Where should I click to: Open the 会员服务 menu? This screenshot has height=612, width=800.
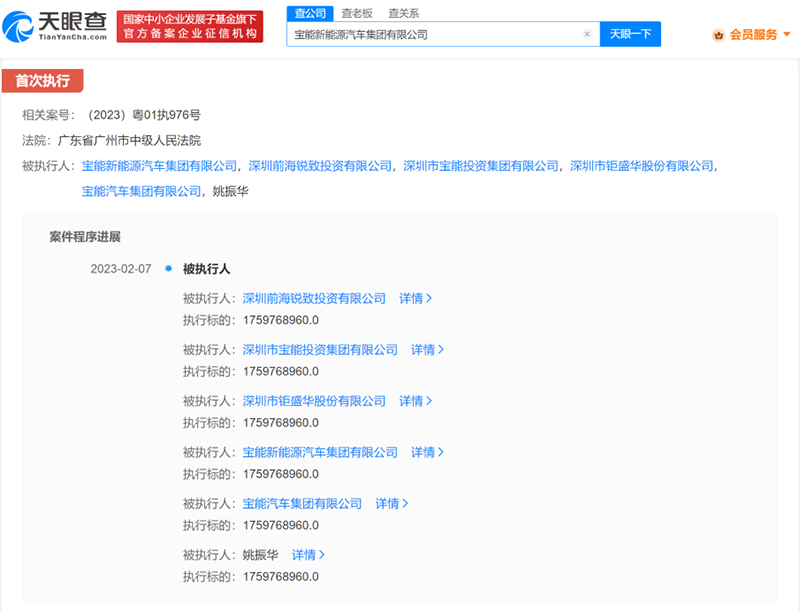pos(753,35)
